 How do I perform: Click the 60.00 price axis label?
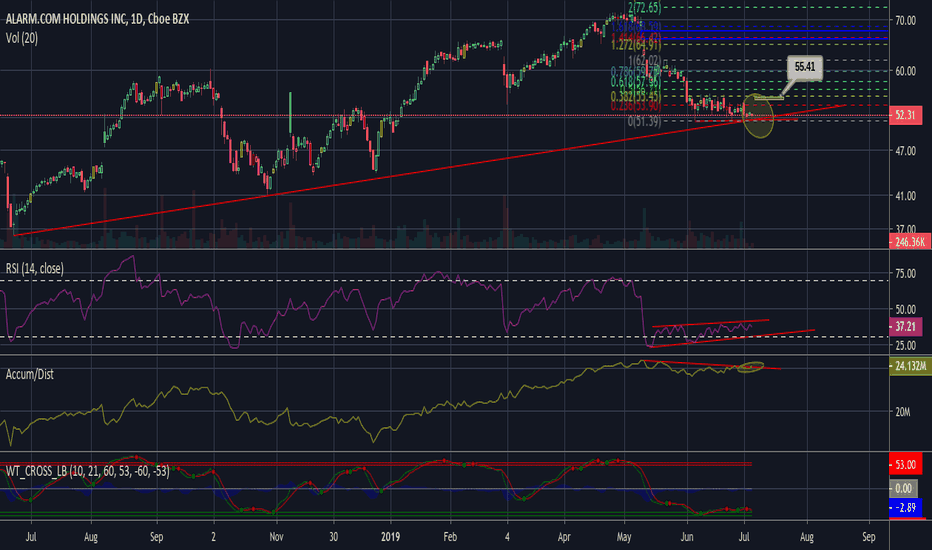[905, 71]
